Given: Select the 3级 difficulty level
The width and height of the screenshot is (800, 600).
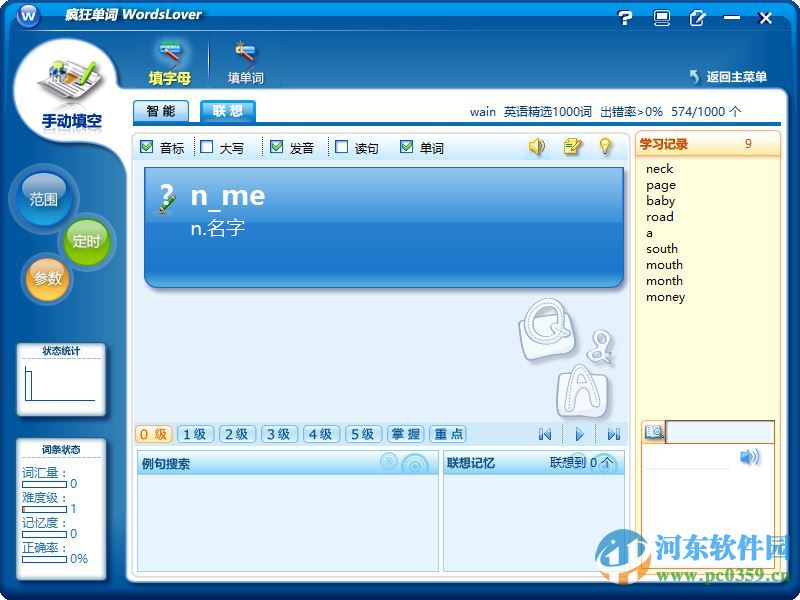Looking at the screenshot, I should coord(278,434).
